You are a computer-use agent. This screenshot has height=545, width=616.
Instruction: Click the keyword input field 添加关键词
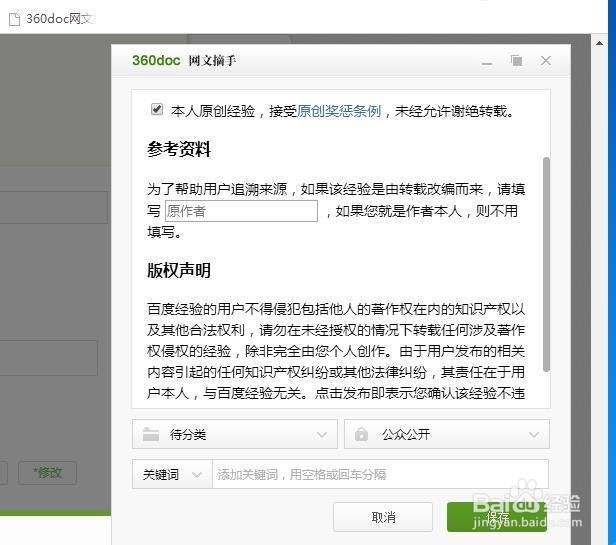pyautogui.click(x=380, y=474)
